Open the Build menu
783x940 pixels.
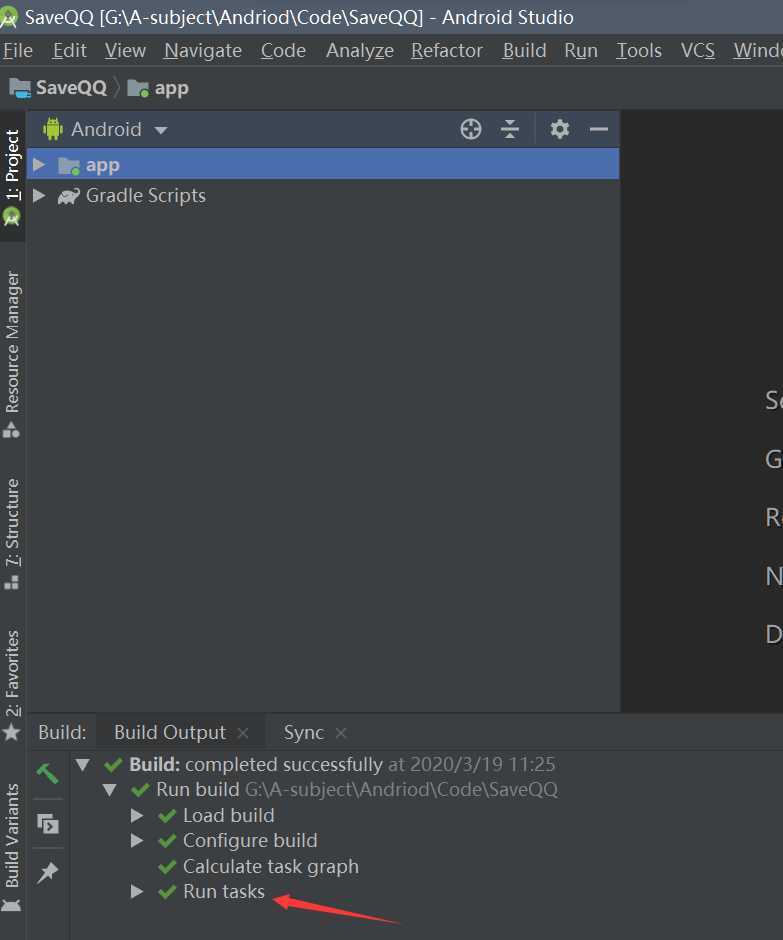click(x=524, y=50)
